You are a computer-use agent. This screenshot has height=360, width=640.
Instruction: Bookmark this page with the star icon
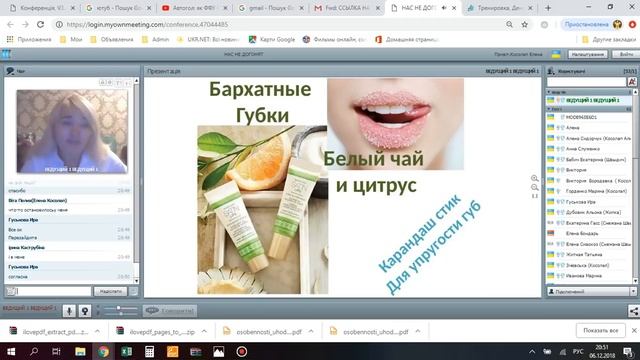524,24
